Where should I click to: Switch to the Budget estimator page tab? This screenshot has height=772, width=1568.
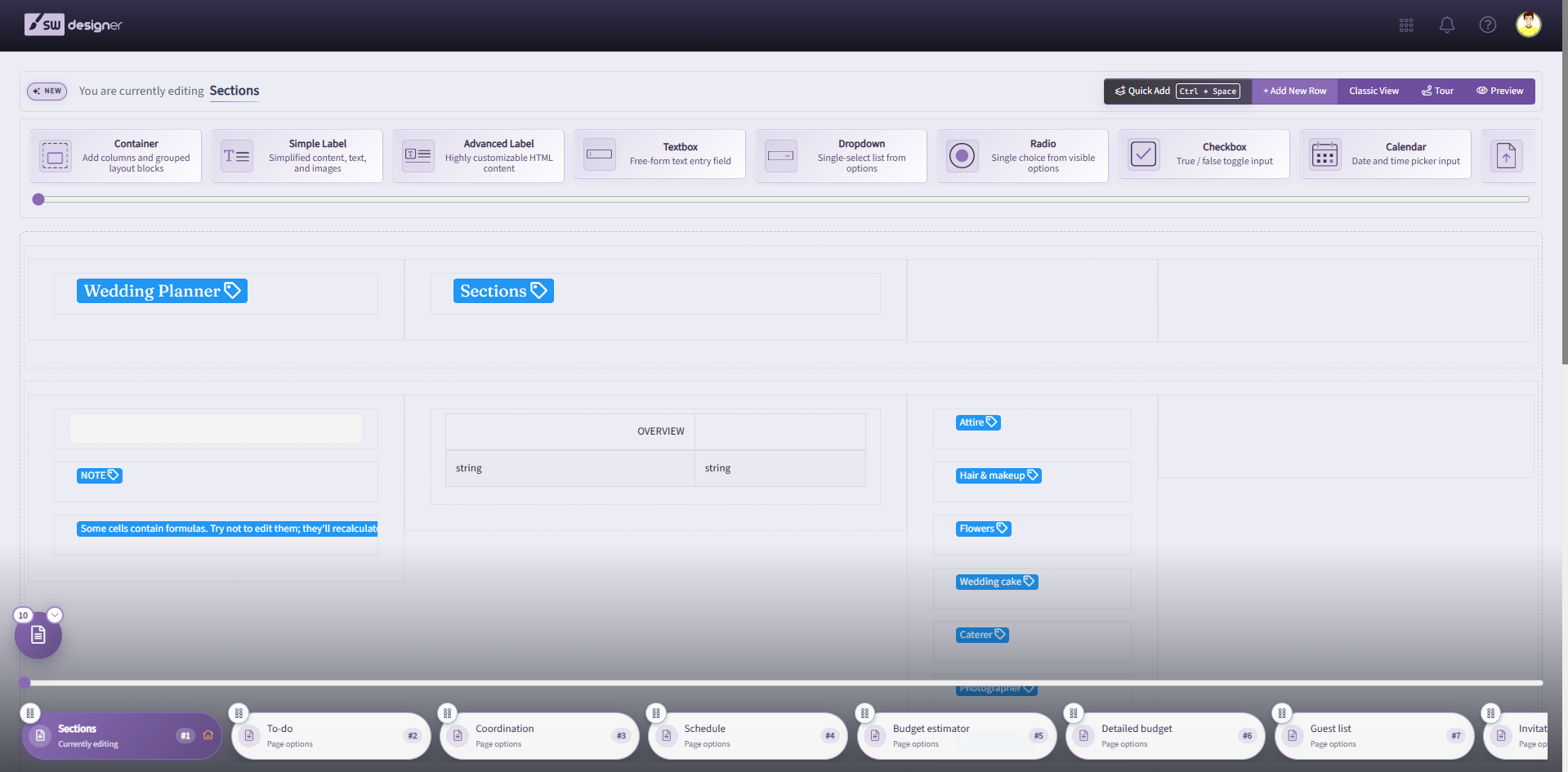tap(957, 736)
